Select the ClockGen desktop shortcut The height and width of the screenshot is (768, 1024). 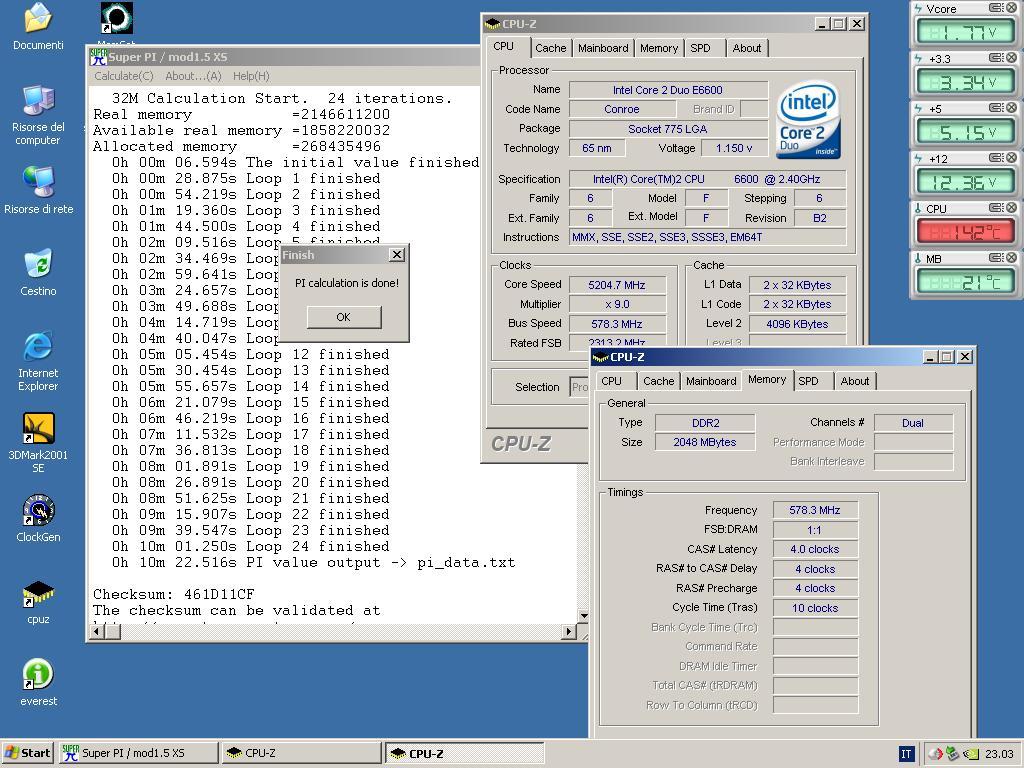(x=38, y=511)
